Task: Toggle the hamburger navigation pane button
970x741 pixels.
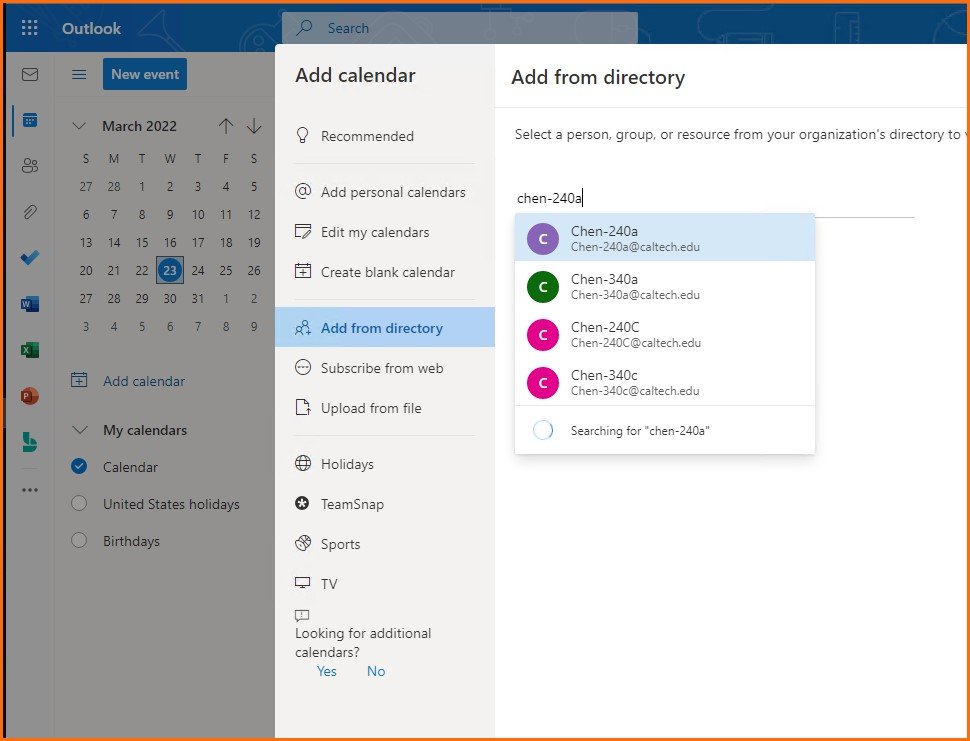Action: tap(79, 75)
